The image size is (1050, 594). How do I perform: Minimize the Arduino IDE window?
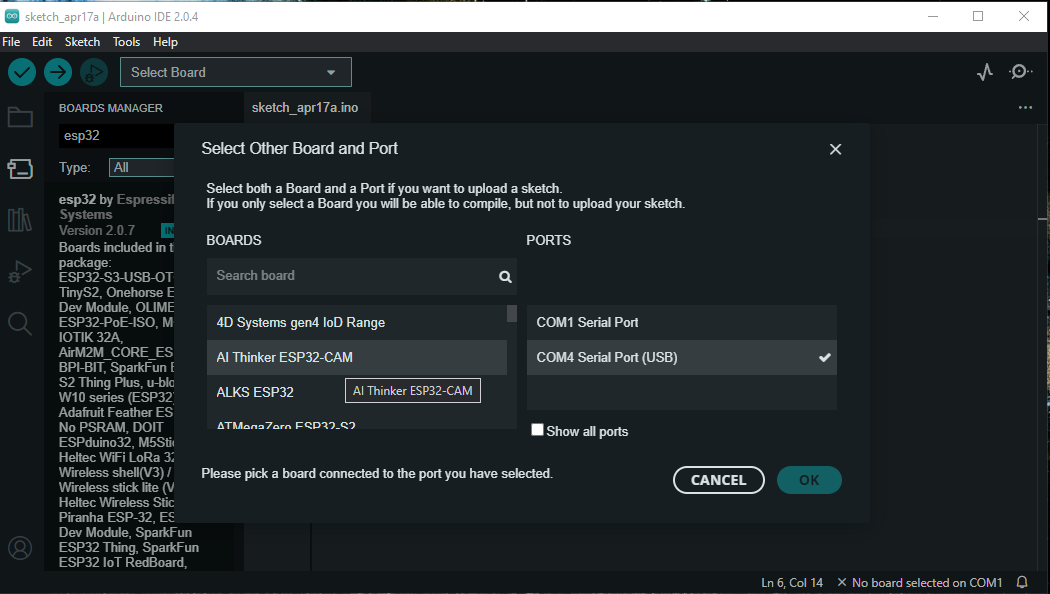point(933,16)
